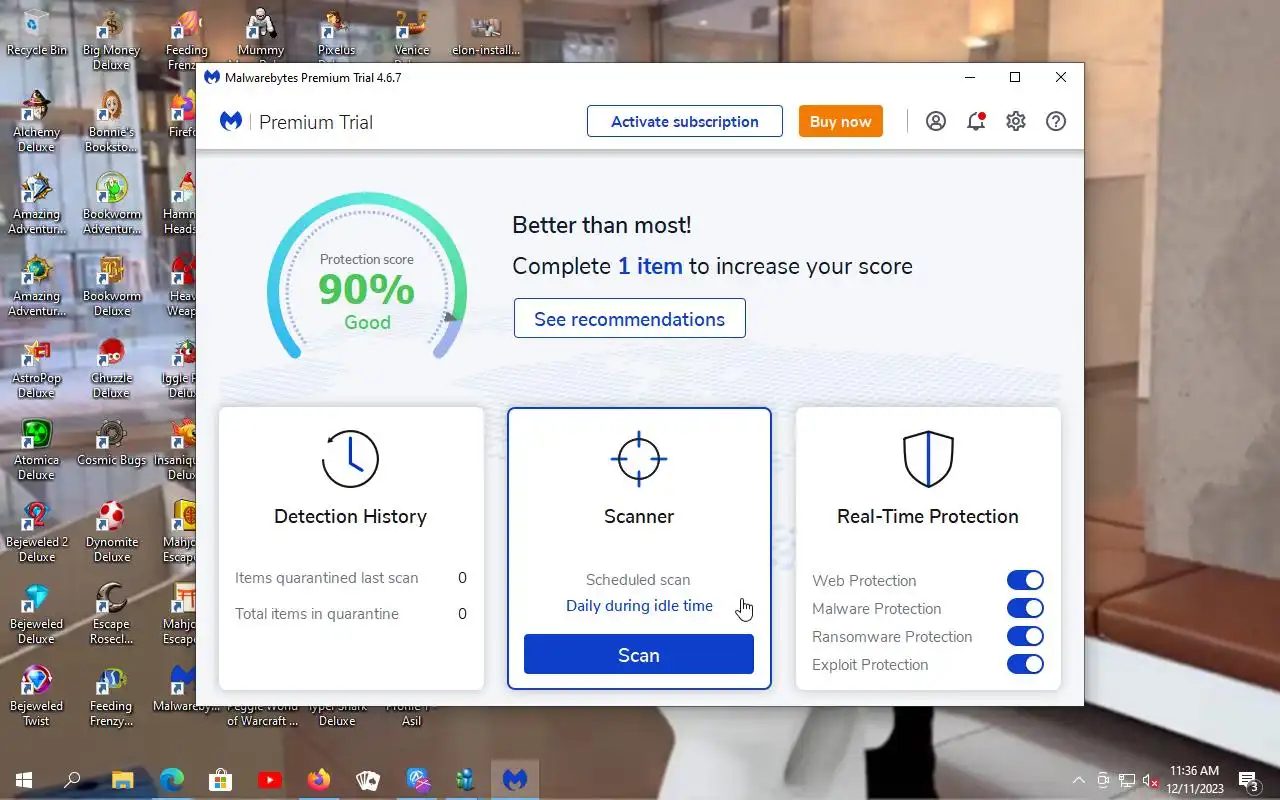Toggle Exploit Protection switch
Image resolution: width=1280 pixels, height=800 pixels.
(x=1025, y=664)
